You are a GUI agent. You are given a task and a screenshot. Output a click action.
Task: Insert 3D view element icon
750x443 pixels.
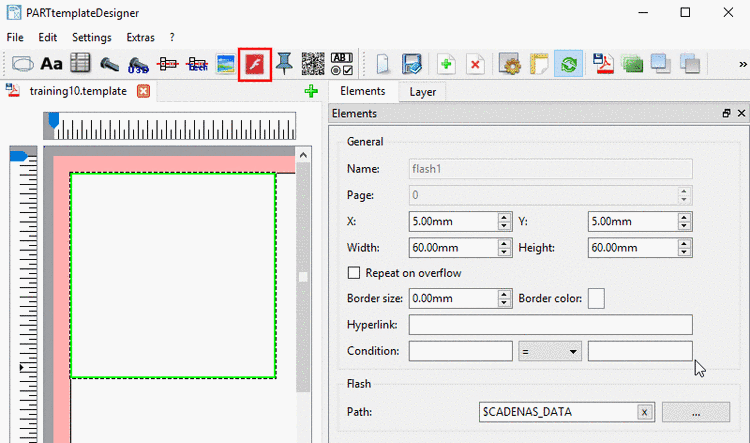click(x=138, y=65)
